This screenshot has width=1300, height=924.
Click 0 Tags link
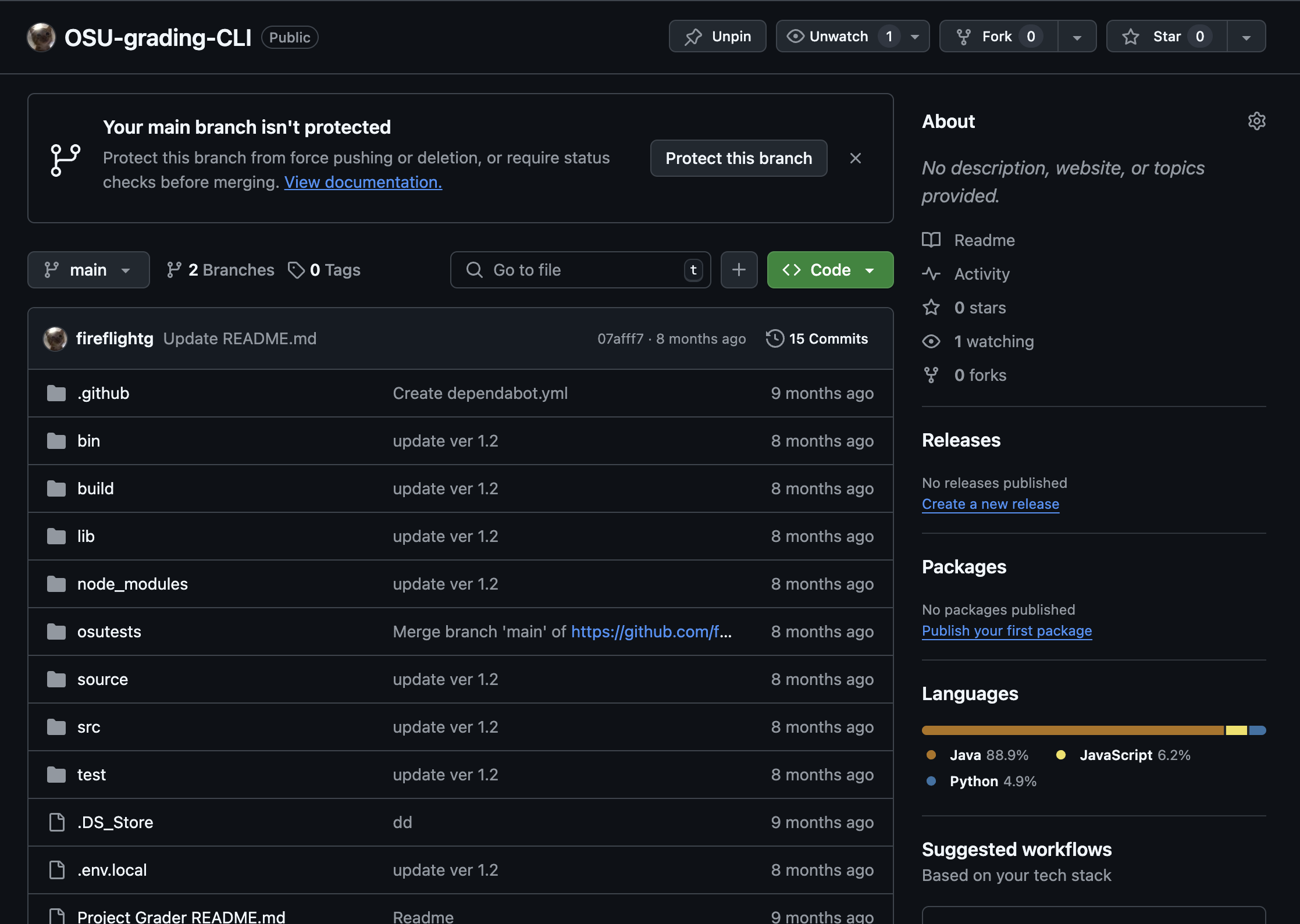[x=325, y=270]
